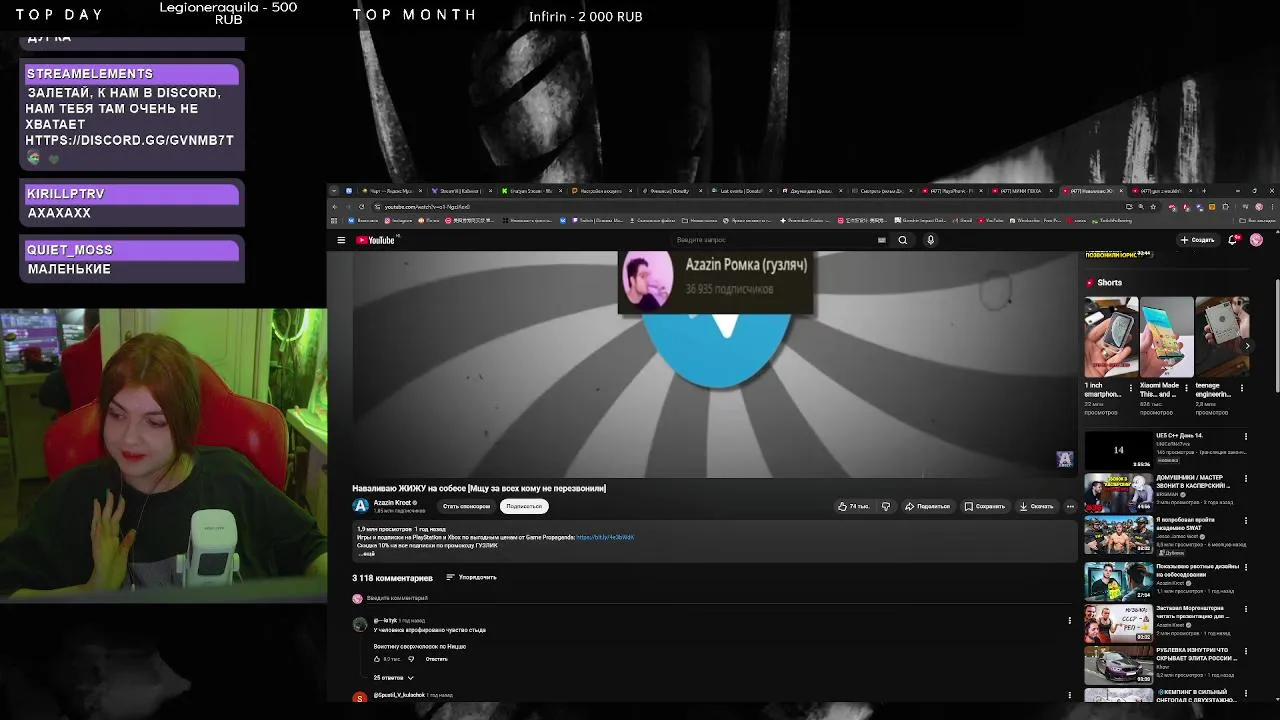Click channel watermark in video corner
Viewport: 1280px width, 720px height.
pos(1064,459)
